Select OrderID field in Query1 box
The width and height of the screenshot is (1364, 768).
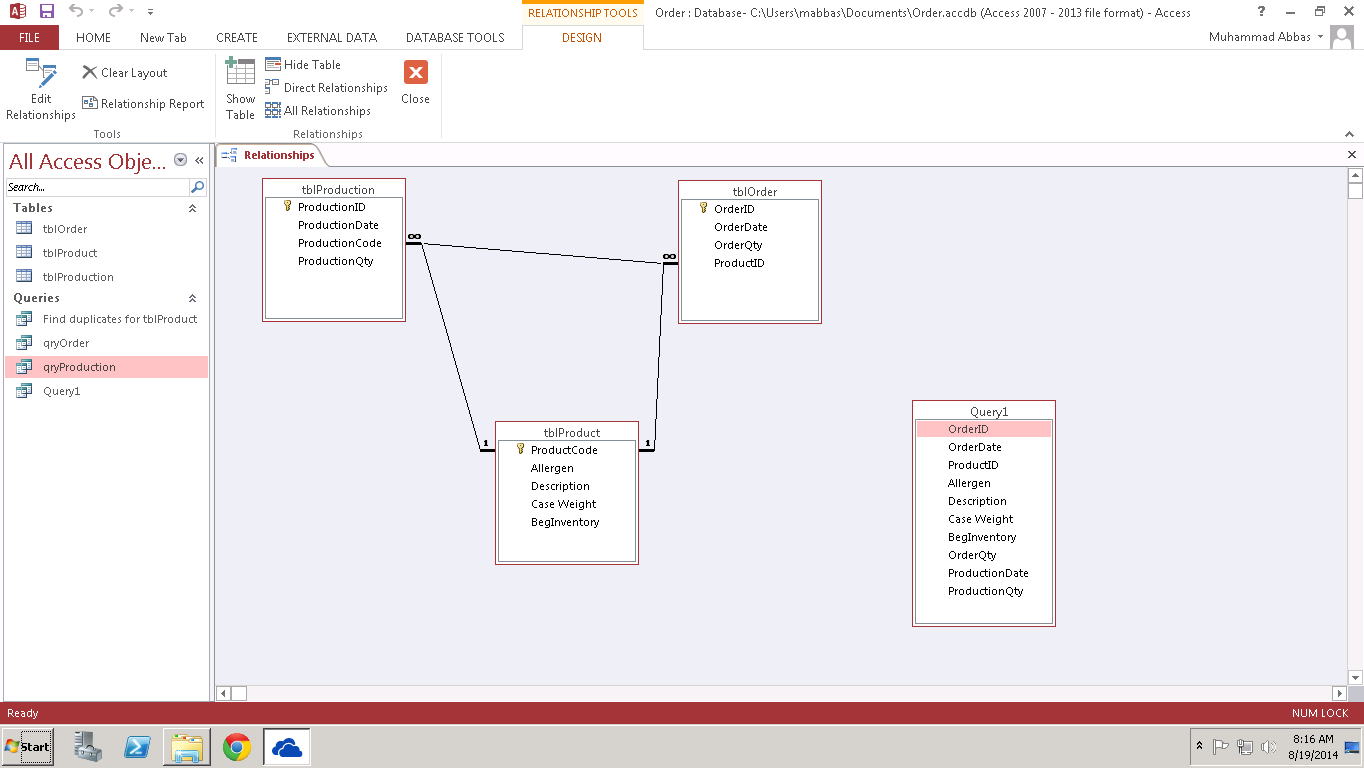pyautogui.click(x=984, y=429)
